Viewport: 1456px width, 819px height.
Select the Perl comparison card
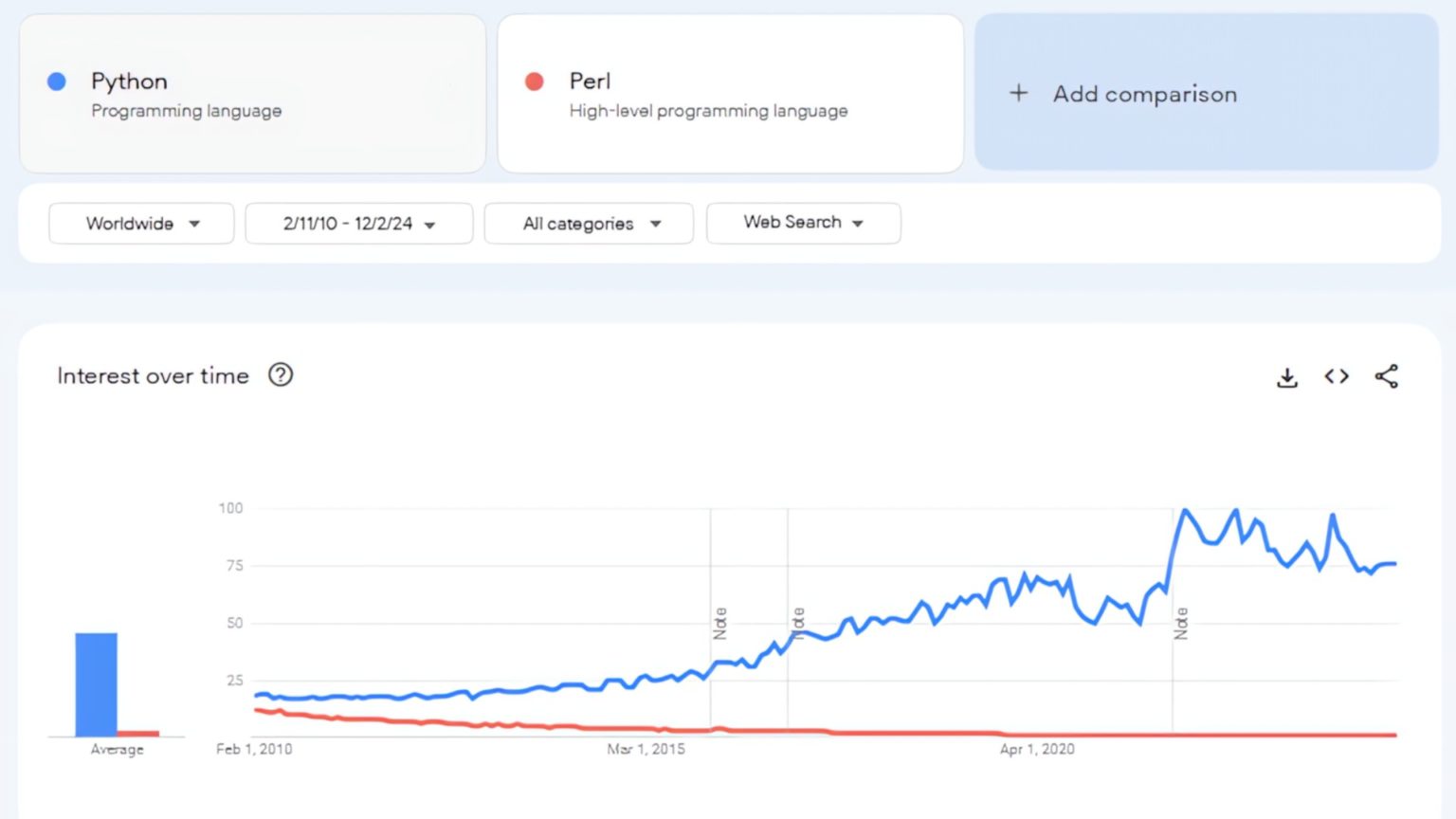point(730,93)
